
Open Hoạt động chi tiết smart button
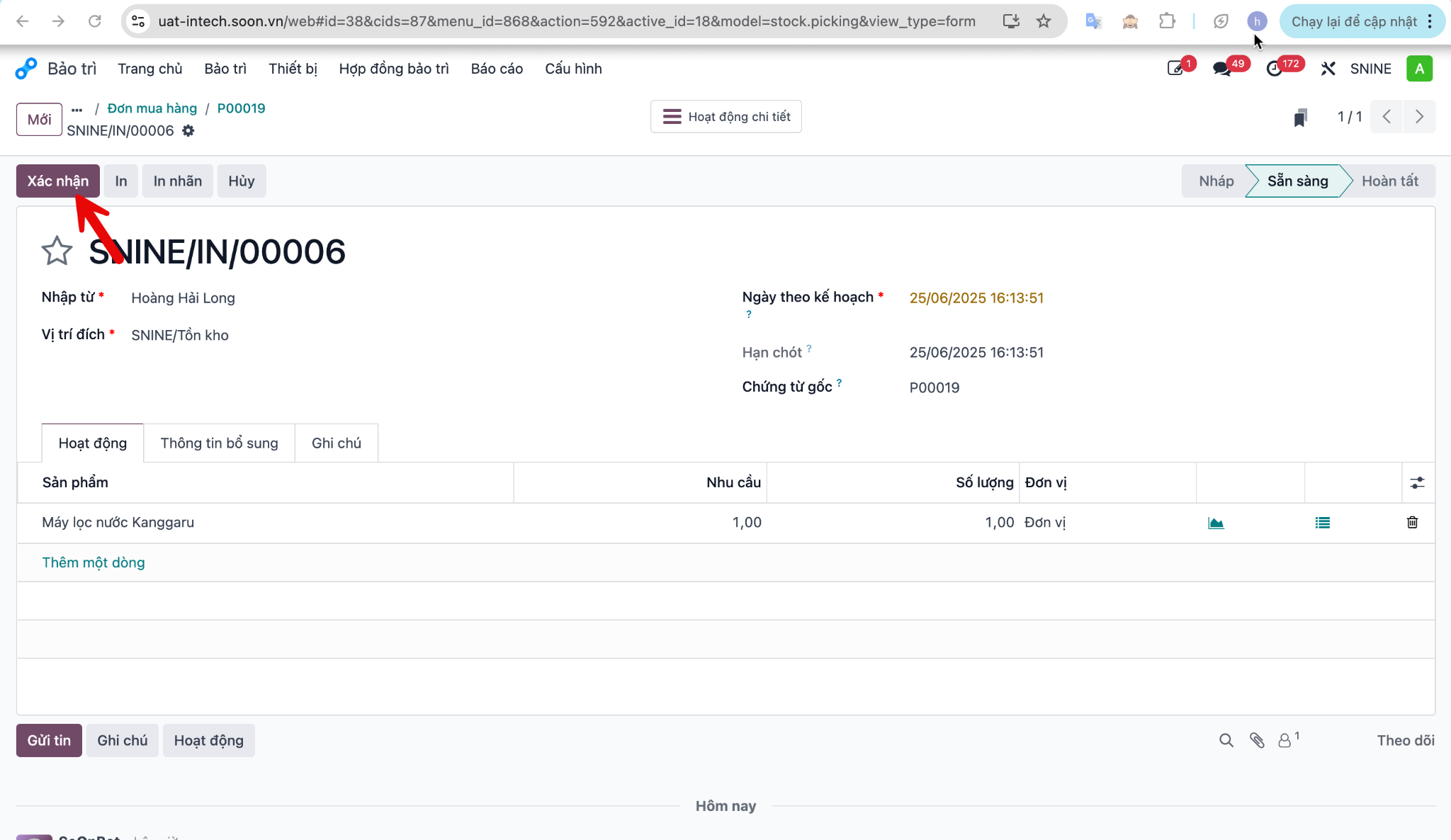tap(726, 117)
